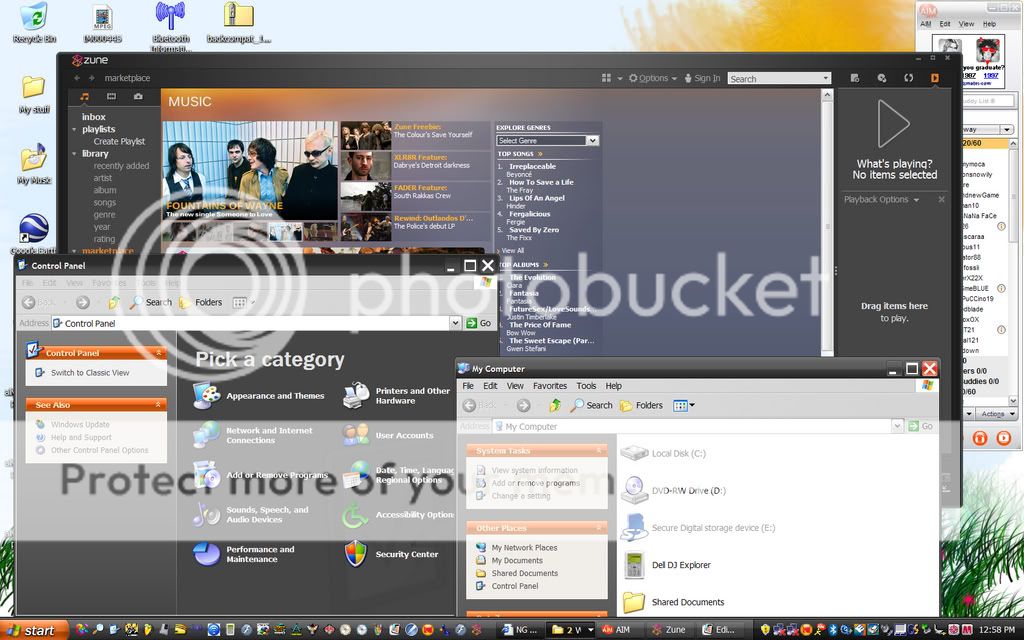
Task: Open Local Disk (C:) in My Computer
Action: [680, 452]
